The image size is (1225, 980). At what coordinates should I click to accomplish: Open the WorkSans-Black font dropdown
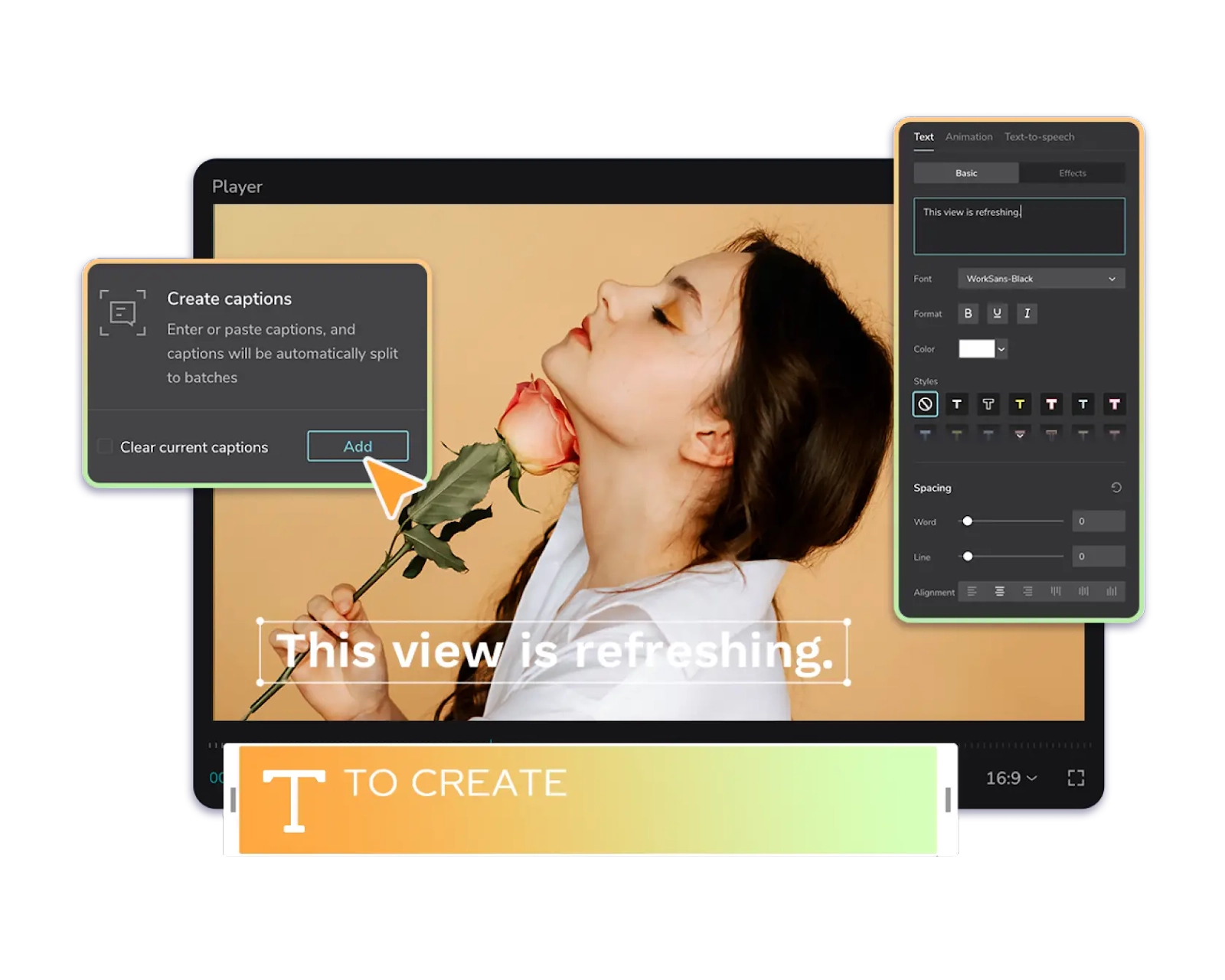pyautogui.click(x=1041, y=279)
